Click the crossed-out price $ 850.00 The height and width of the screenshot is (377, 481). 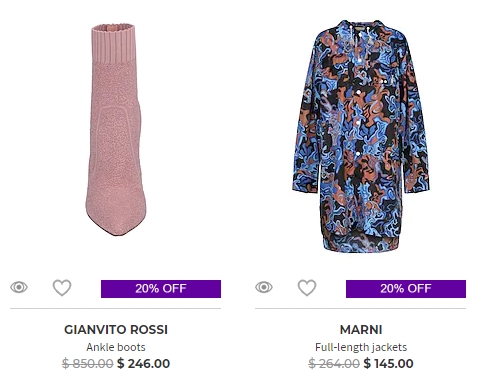[88, 363]
